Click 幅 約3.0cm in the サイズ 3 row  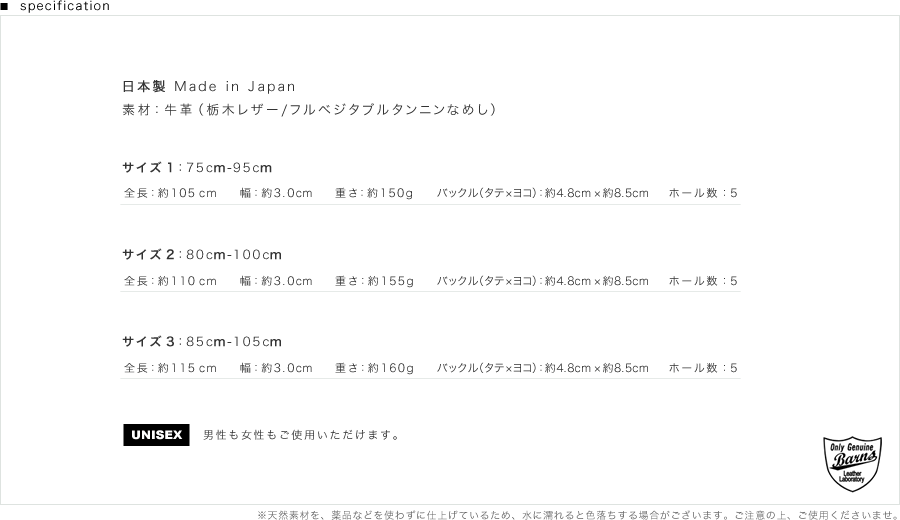point(276,368)
